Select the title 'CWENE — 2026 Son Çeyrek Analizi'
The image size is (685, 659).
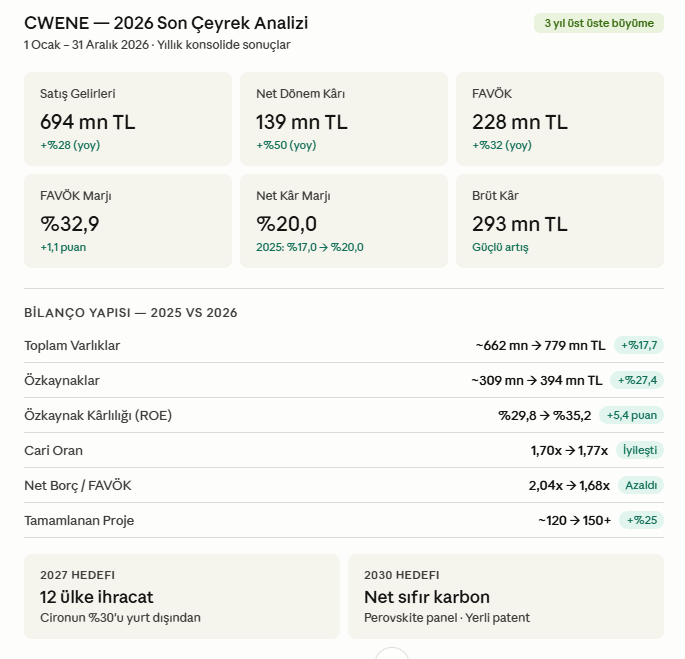click(166, 23)
